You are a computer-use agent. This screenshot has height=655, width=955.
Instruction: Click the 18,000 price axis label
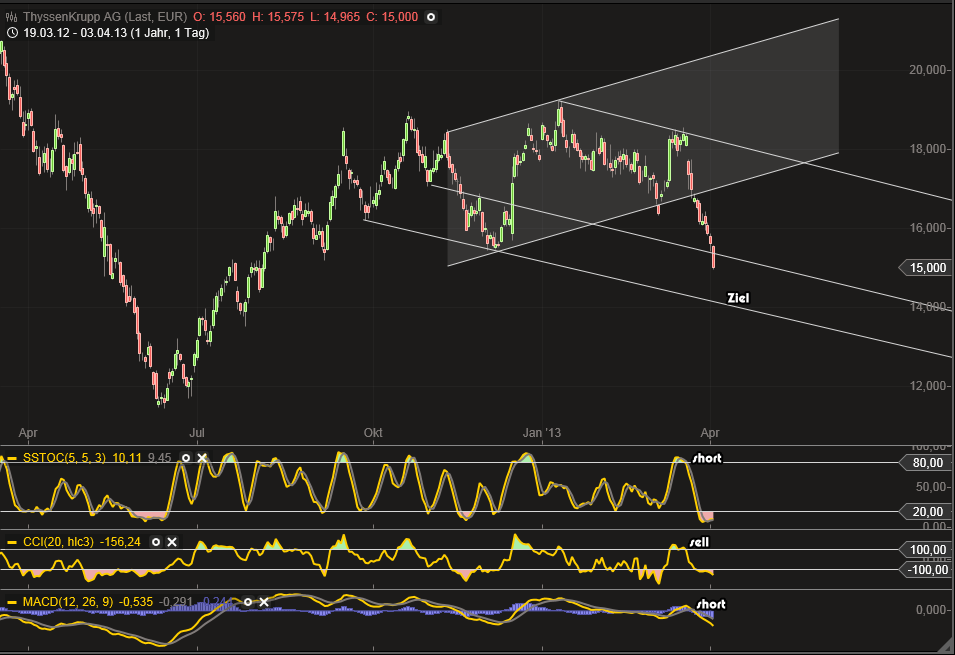pyautogui.click(x=928, y=149)
